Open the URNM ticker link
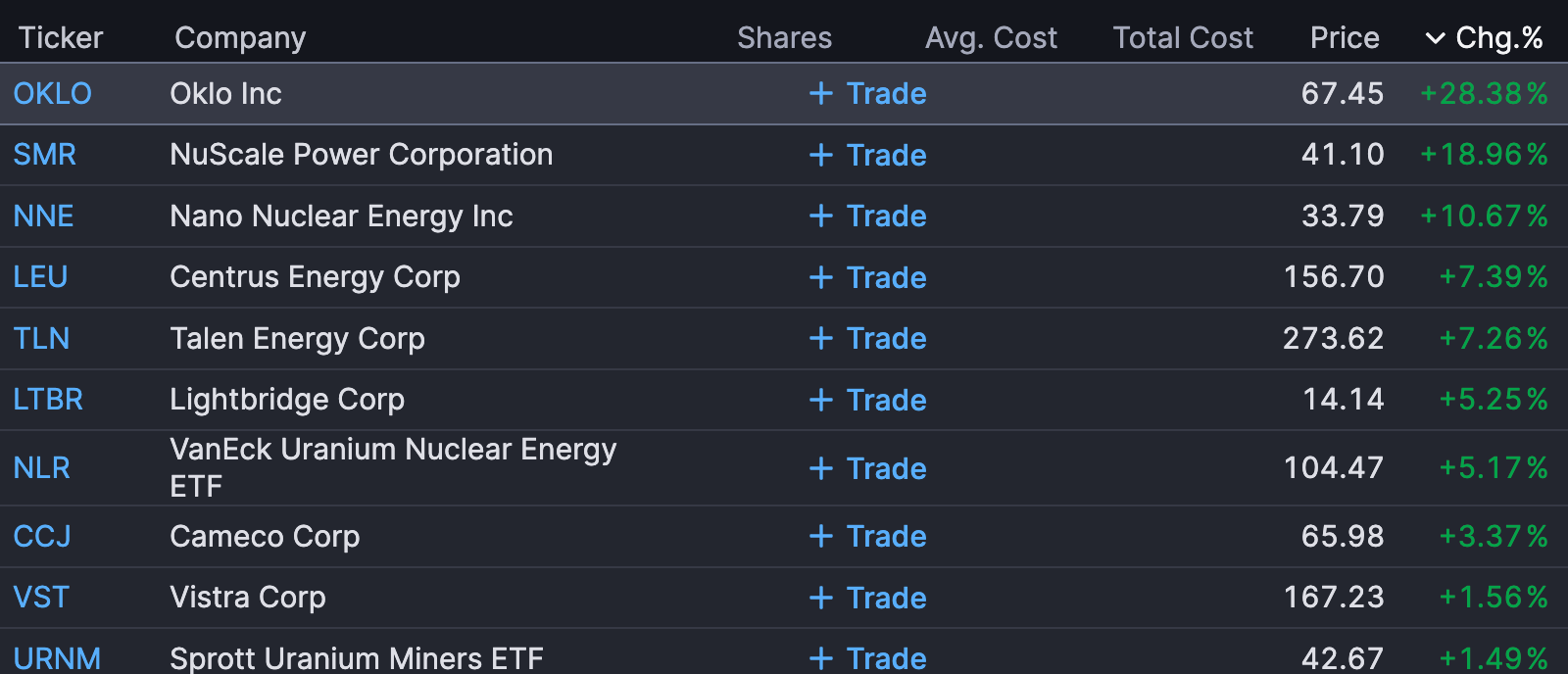This screenshot has width=1568, height=674. pyautogui.click(x=57, y=658)
